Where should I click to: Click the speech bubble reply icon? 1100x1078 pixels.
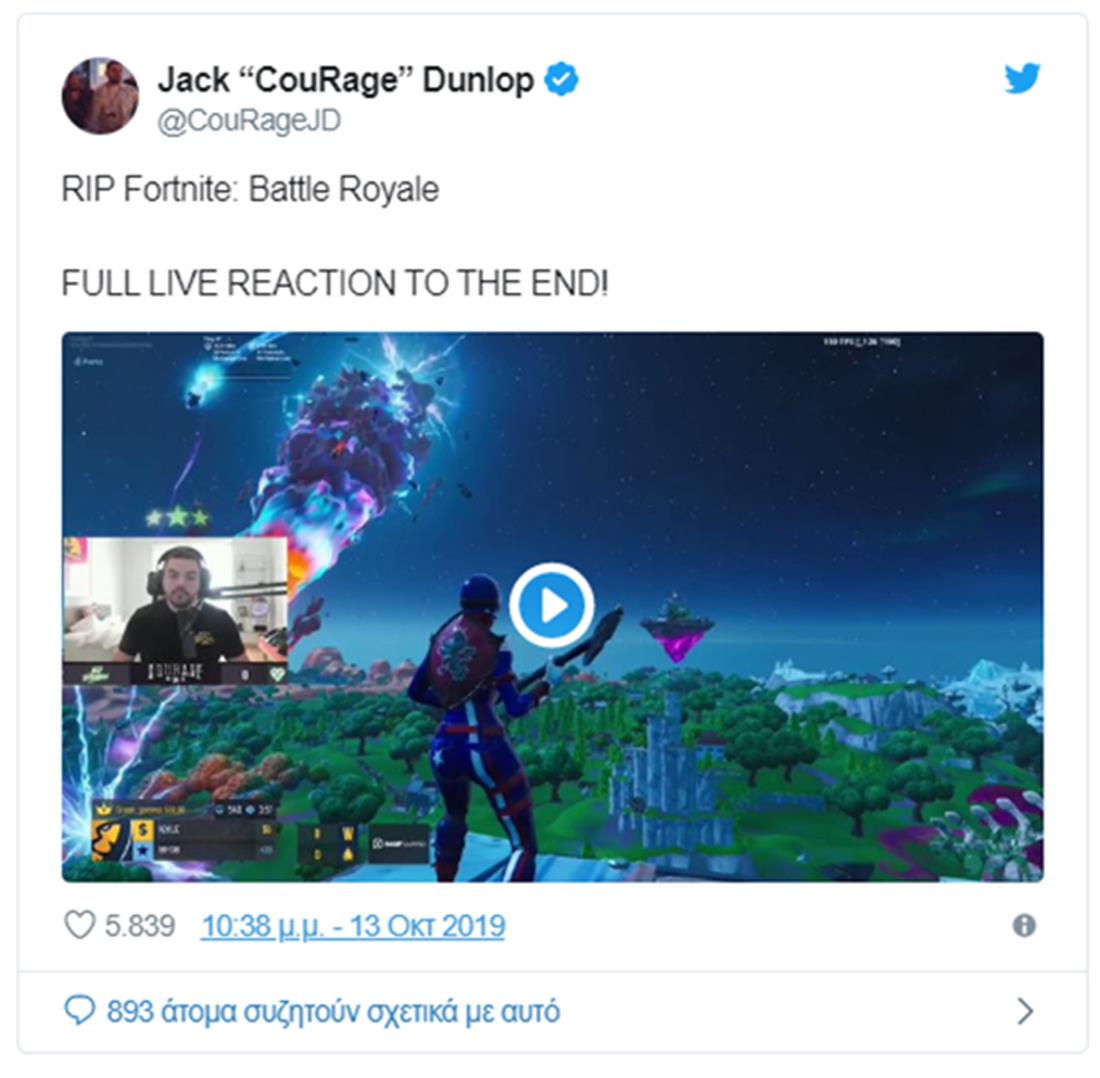pyautogui.click(x=79, y=1011)
